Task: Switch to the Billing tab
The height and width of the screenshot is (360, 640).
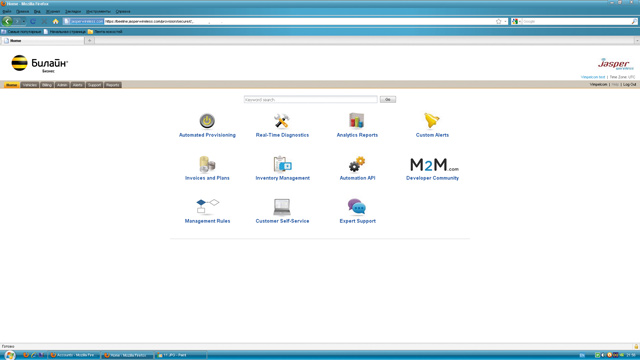Action: (47, 85)
